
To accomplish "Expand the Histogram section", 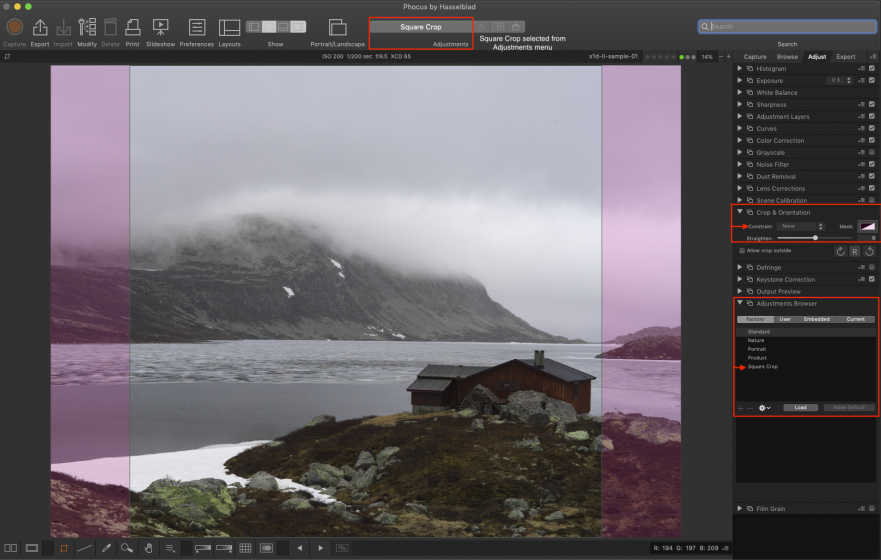I will click(x=739, y=69).
